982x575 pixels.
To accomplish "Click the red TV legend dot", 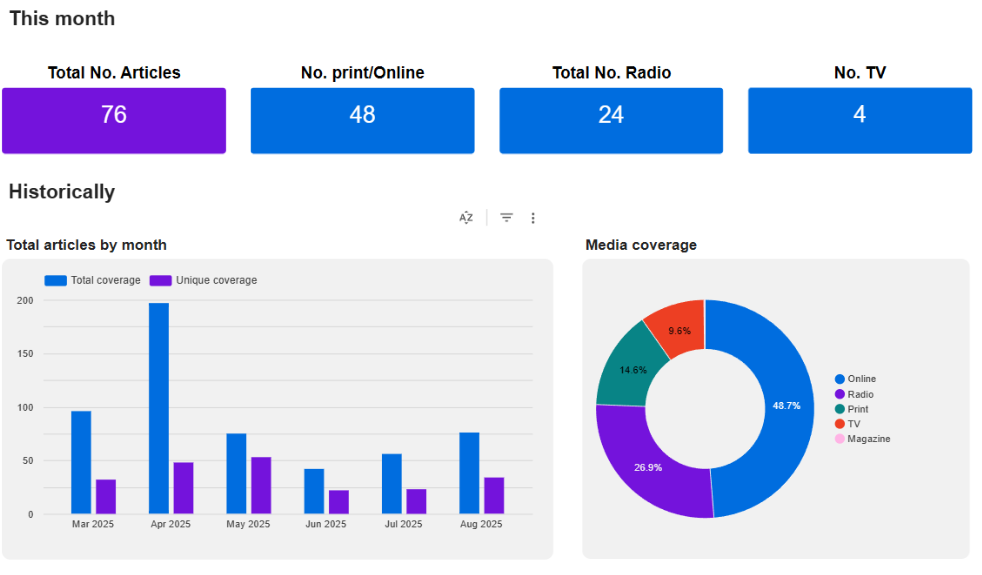I will tap(840, 424).
